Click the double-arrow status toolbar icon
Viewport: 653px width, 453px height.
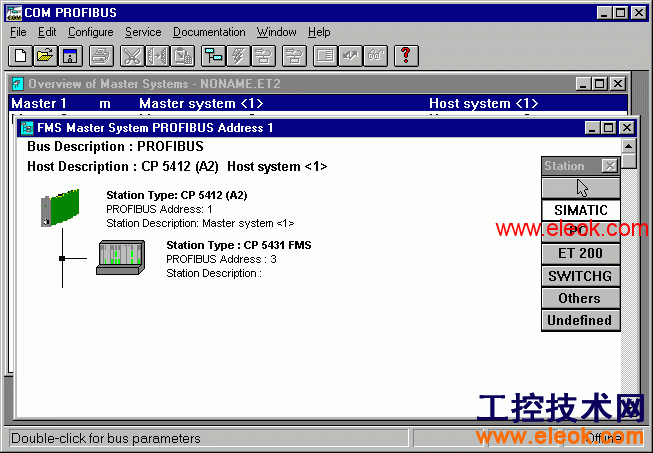[x=350, y=56]
